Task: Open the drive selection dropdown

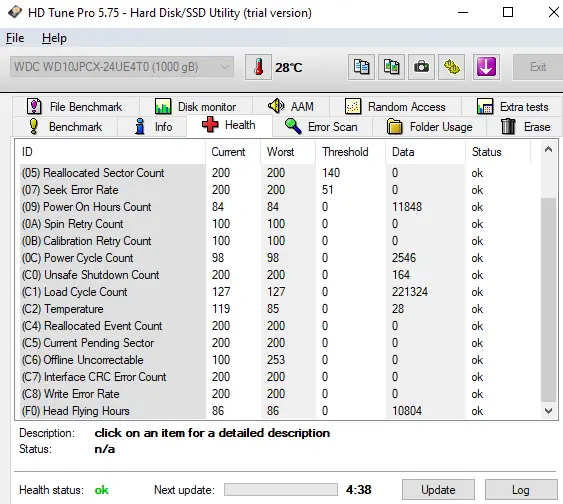Action: (122, 67)
